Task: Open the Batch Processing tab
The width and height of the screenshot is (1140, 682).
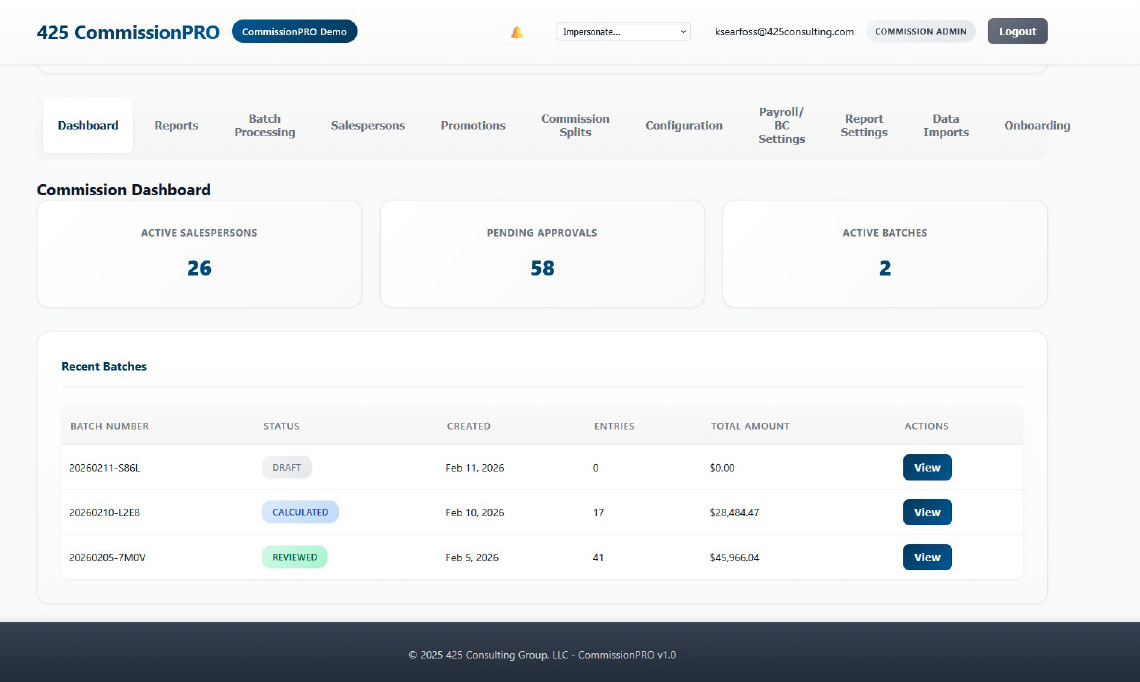Action: 265,126
